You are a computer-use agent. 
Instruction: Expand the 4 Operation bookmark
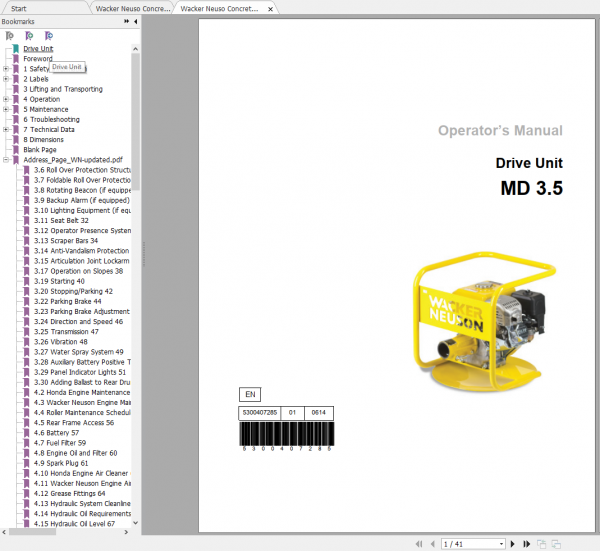tap(6, 99)
